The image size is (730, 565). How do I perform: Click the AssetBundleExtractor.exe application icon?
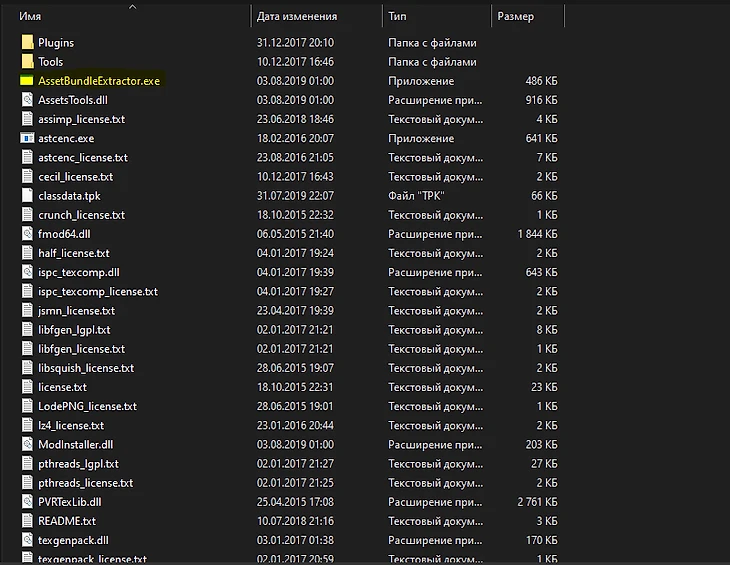point(27,81)
